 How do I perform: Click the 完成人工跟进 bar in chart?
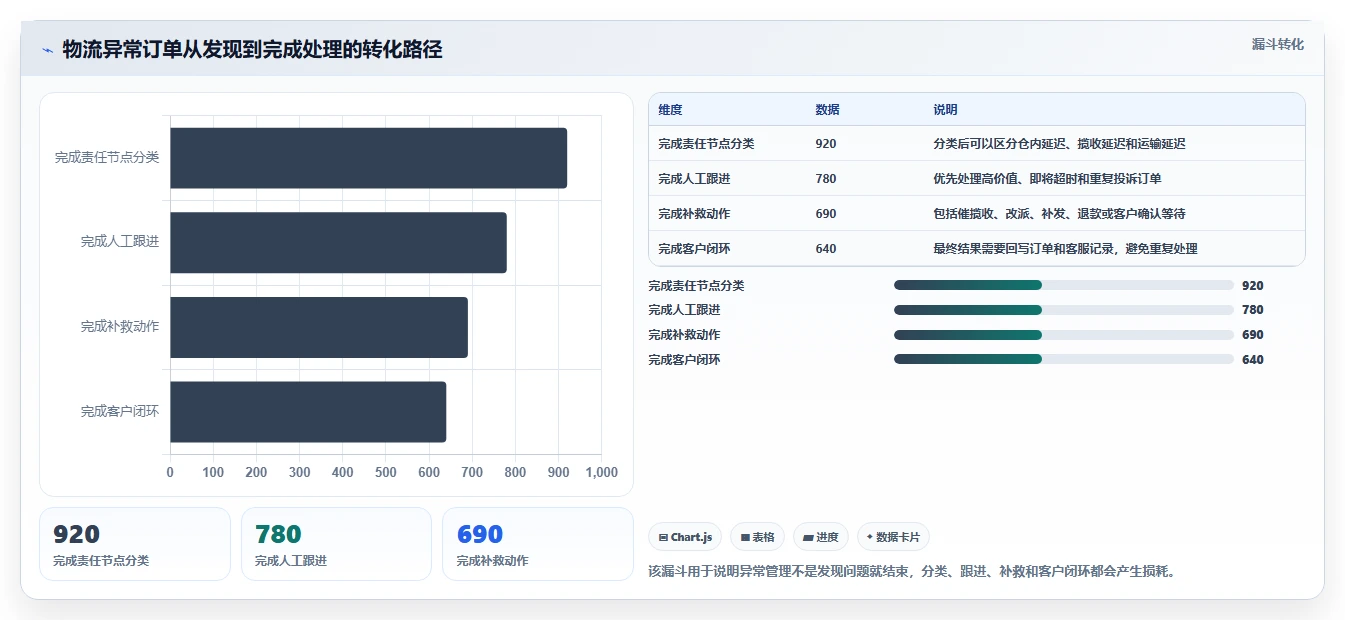[x=338, y=242]
